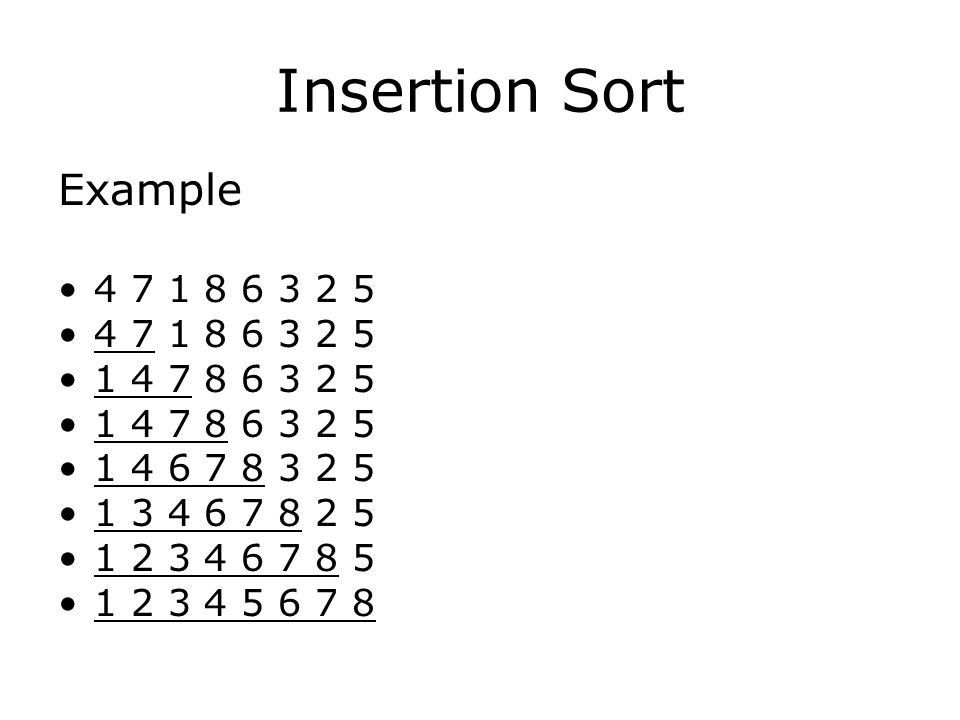960x720 pixels.
Task: Click the final 8 in the fully sorted row
Action: [363, 603]
